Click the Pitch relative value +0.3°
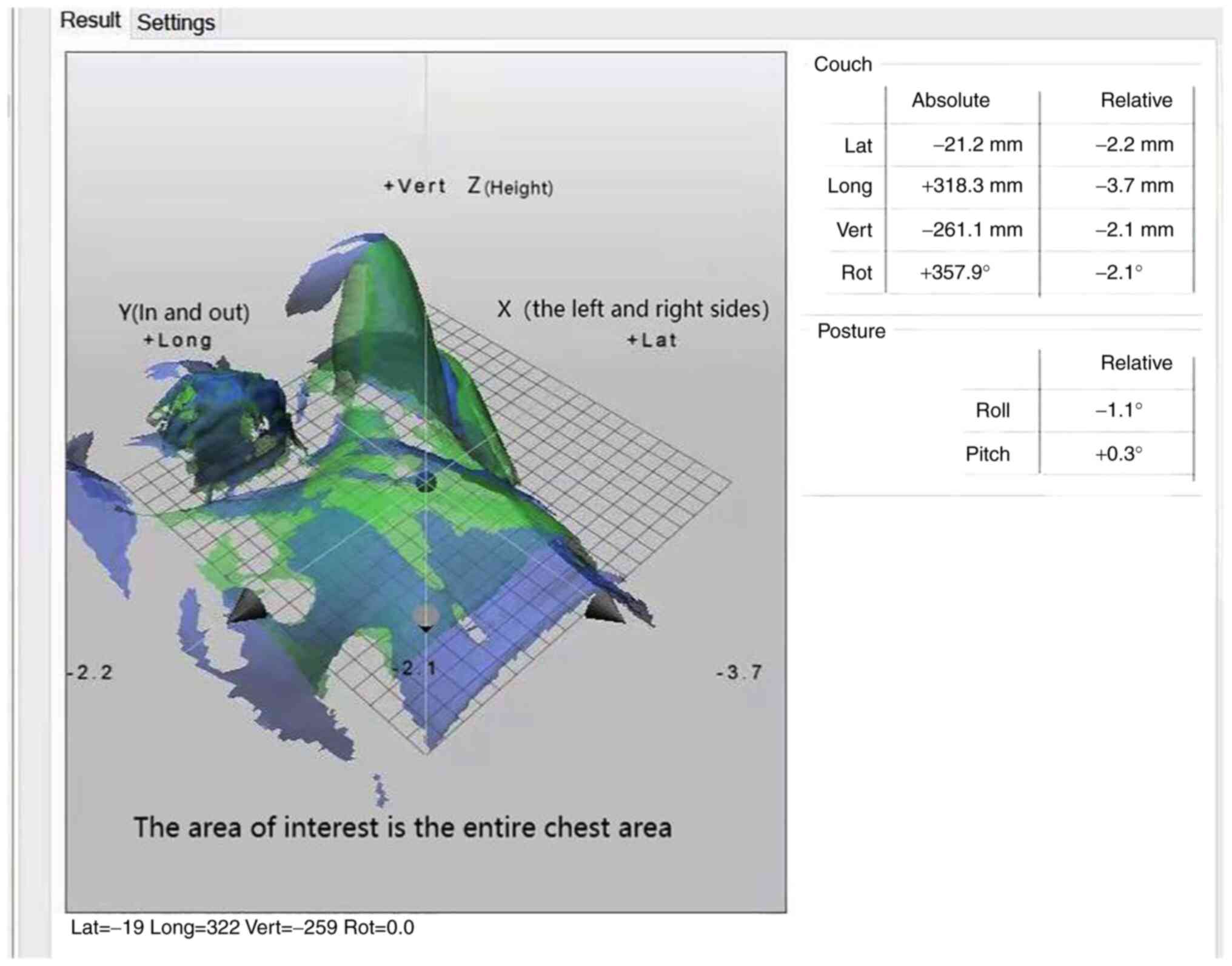Image resolution: width=1232 pixels, height=966 pixels. [x=1119, y=454]
